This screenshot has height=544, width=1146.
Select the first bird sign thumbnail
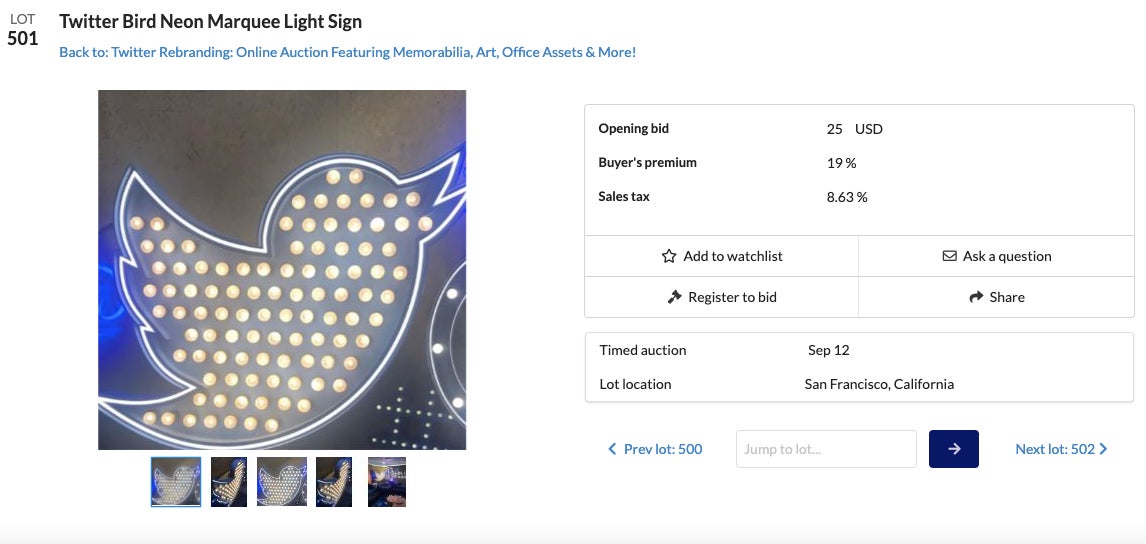[x=176, y=482]
